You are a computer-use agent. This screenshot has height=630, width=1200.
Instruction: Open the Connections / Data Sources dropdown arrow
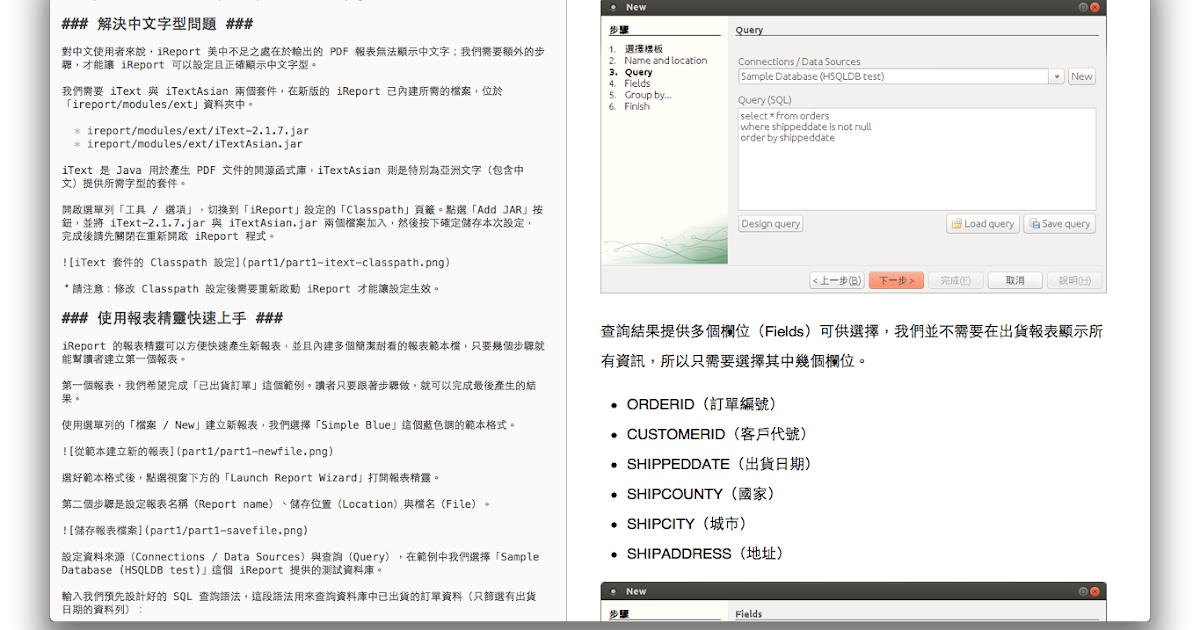point(1057,76)
